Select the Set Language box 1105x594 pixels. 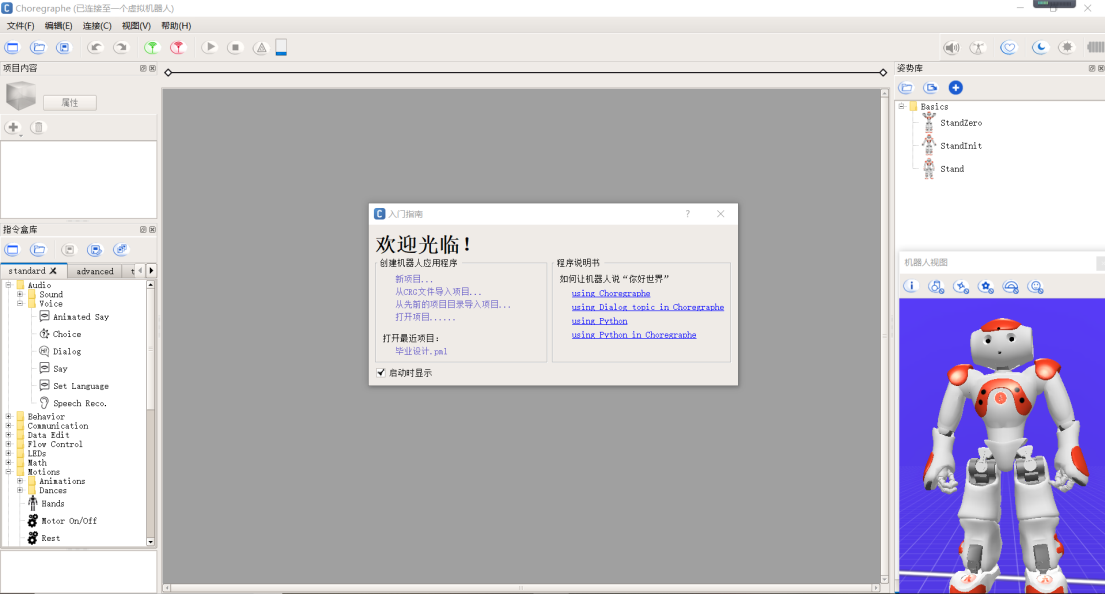[74, 386]
